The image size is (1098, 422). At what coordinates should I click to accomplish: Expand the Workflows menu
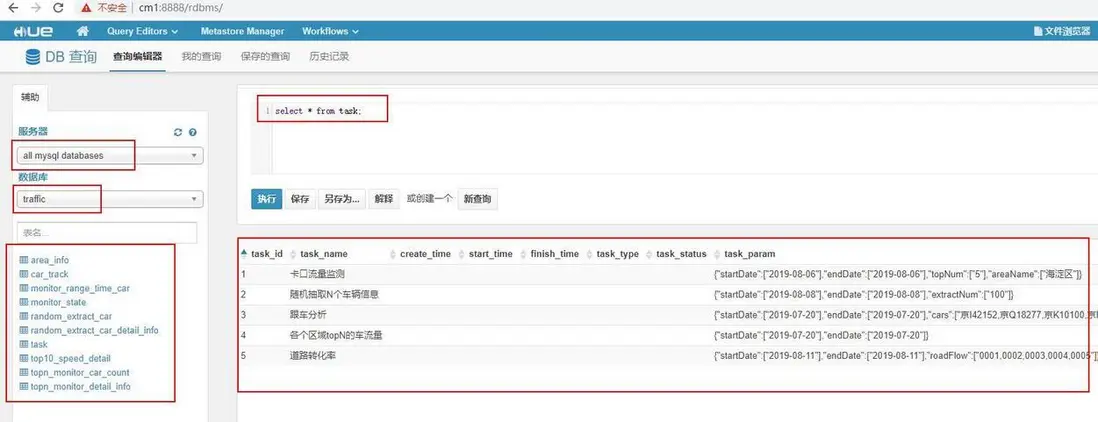(330, 31)
